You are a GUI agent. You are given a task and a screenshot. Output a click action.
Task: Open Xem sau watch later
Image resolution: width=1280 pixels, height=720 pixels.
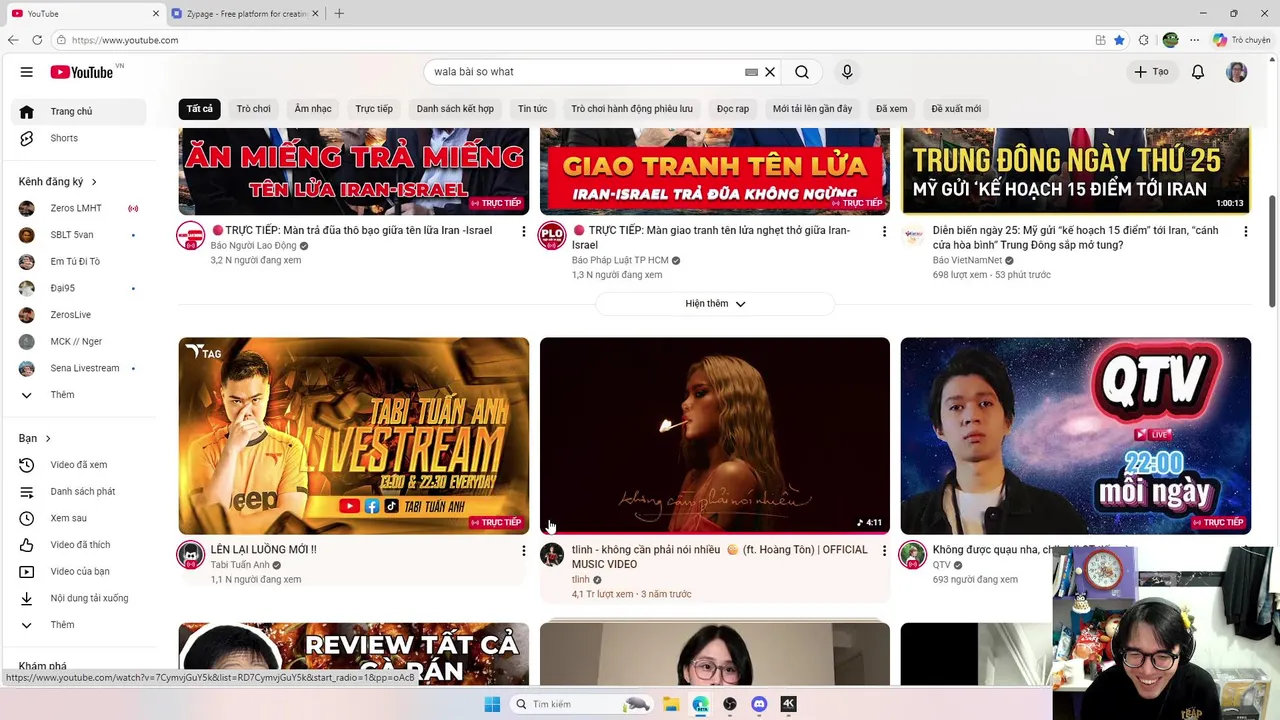point(78,518)
